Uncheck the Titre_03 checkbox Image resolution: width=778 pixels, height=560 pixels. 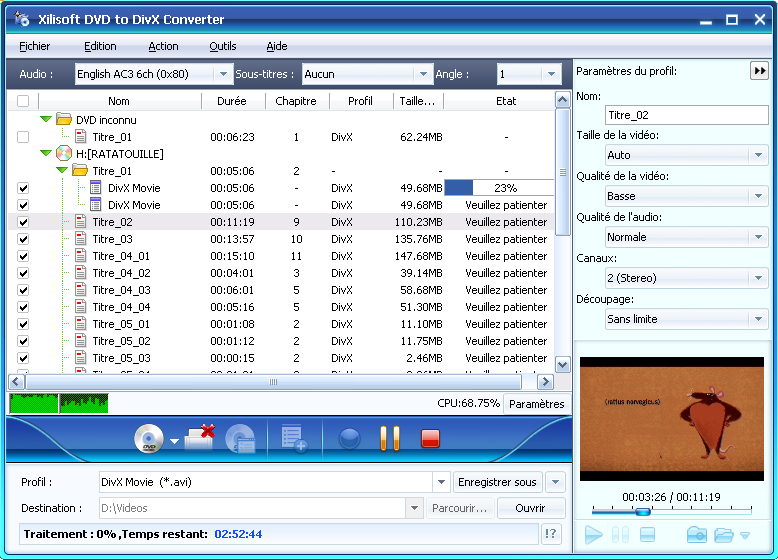(x=23, y=239)
